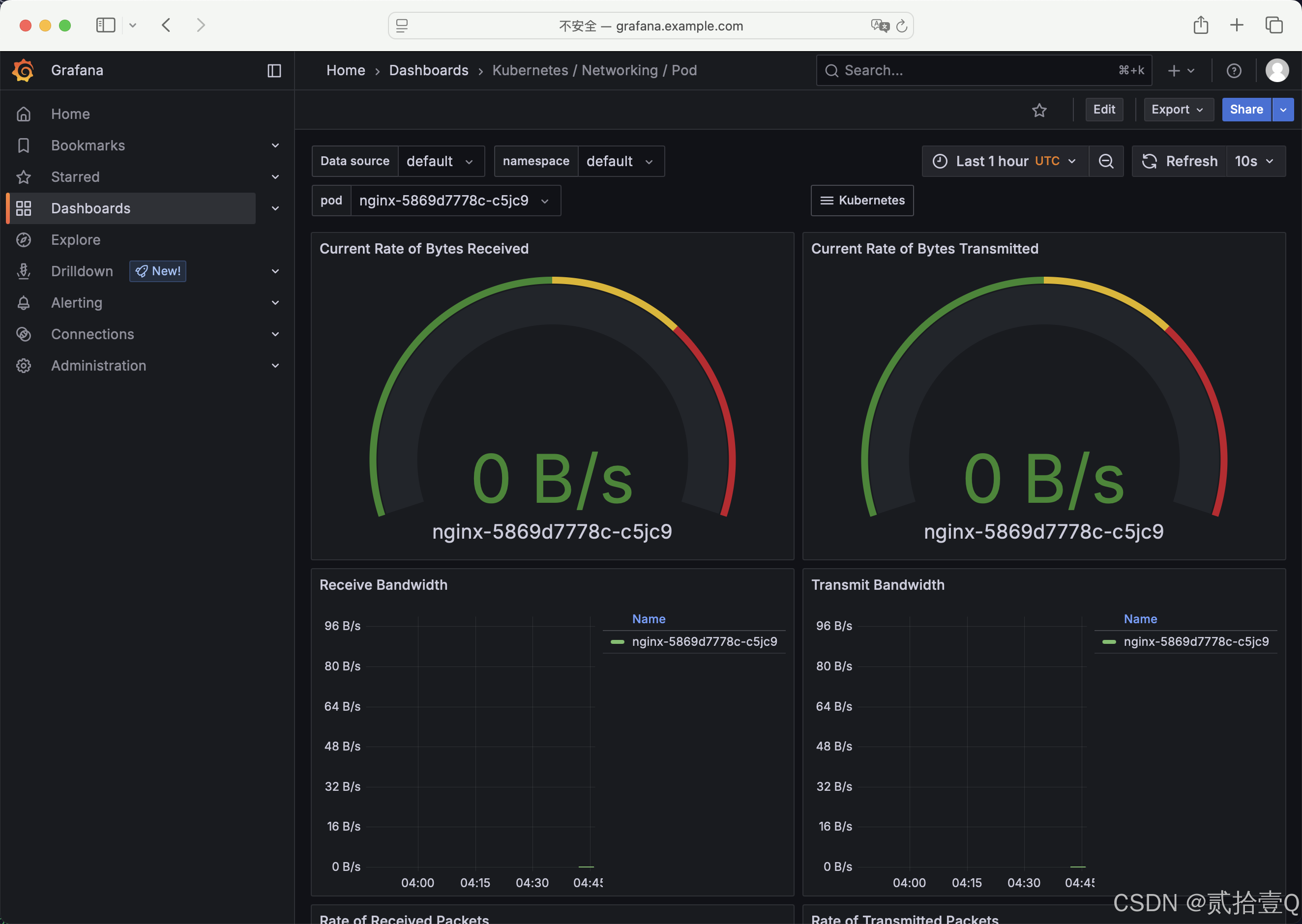Toggle the Grafana sidebar dock button
Viewport: 1302px width, 924px height.
(274, 71)
